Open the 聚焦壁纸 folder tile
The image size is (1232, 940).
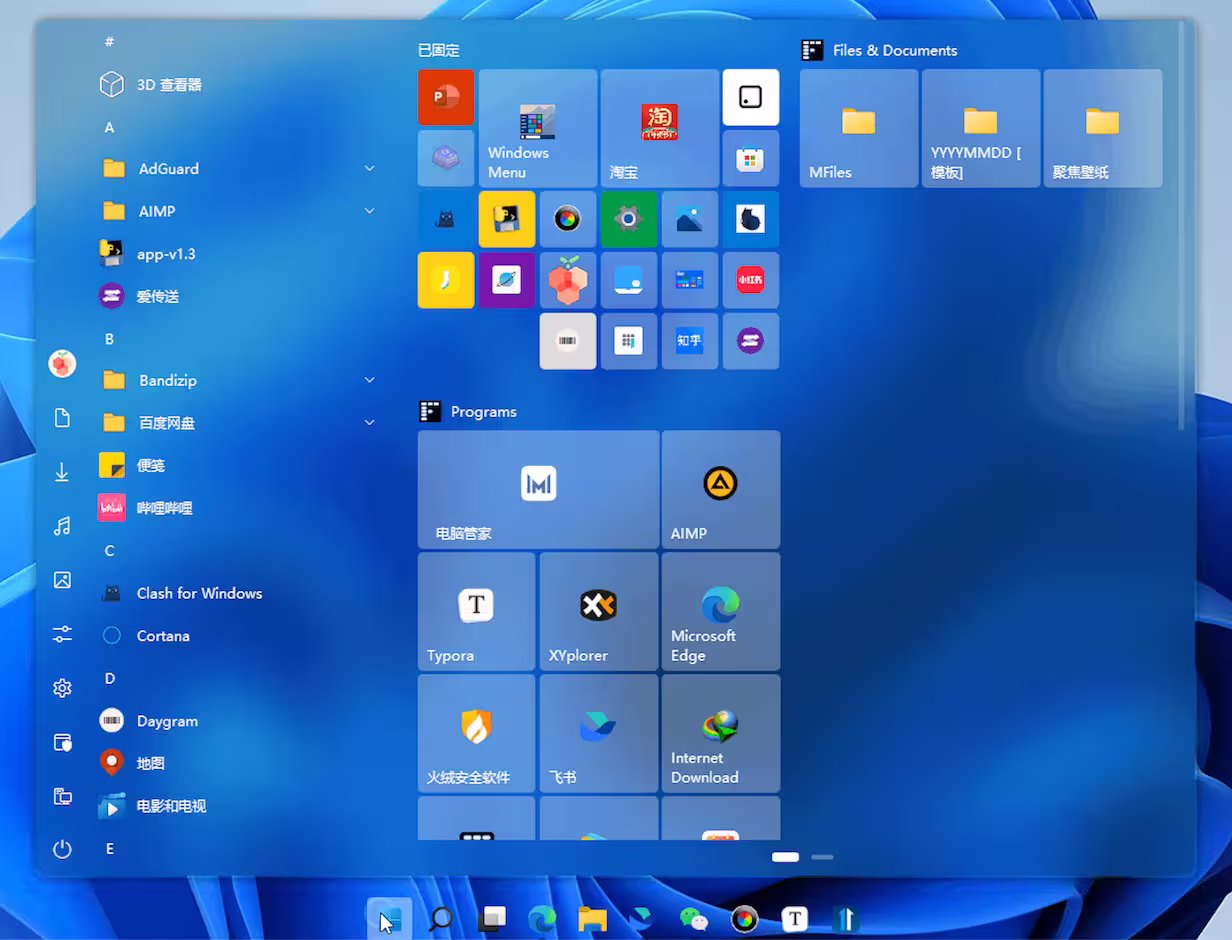pyautogui.click(x=1103, y=128)
